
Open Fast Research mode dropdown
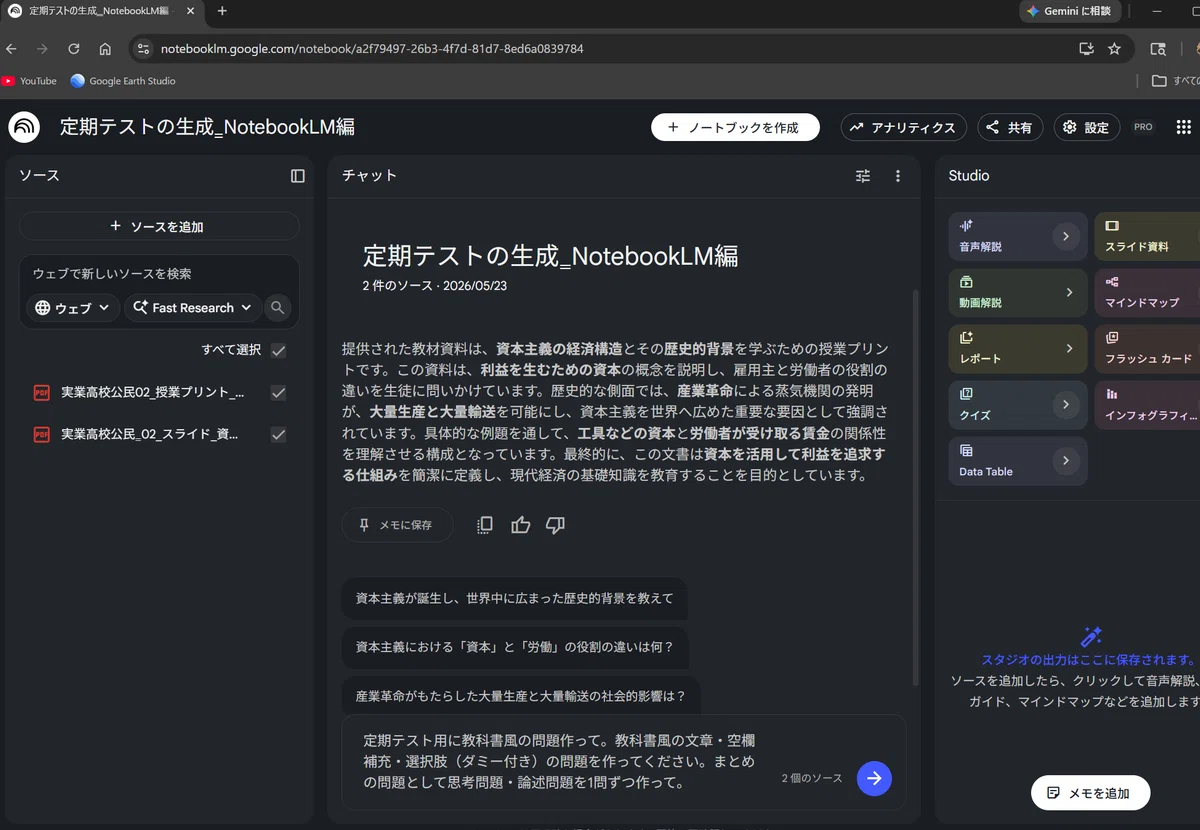tap(193, 308)
